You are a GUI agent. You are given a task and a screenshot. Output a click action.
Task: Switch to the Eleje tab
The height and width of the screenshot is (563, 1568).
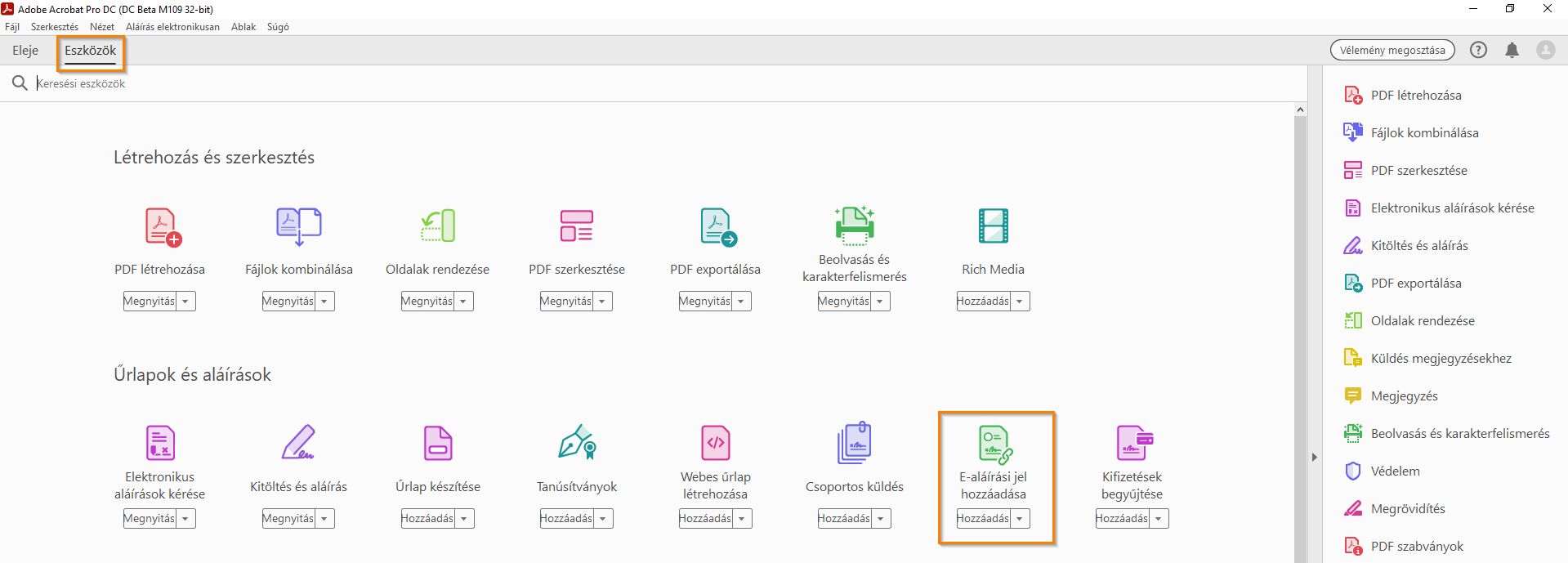coord(25,51)
